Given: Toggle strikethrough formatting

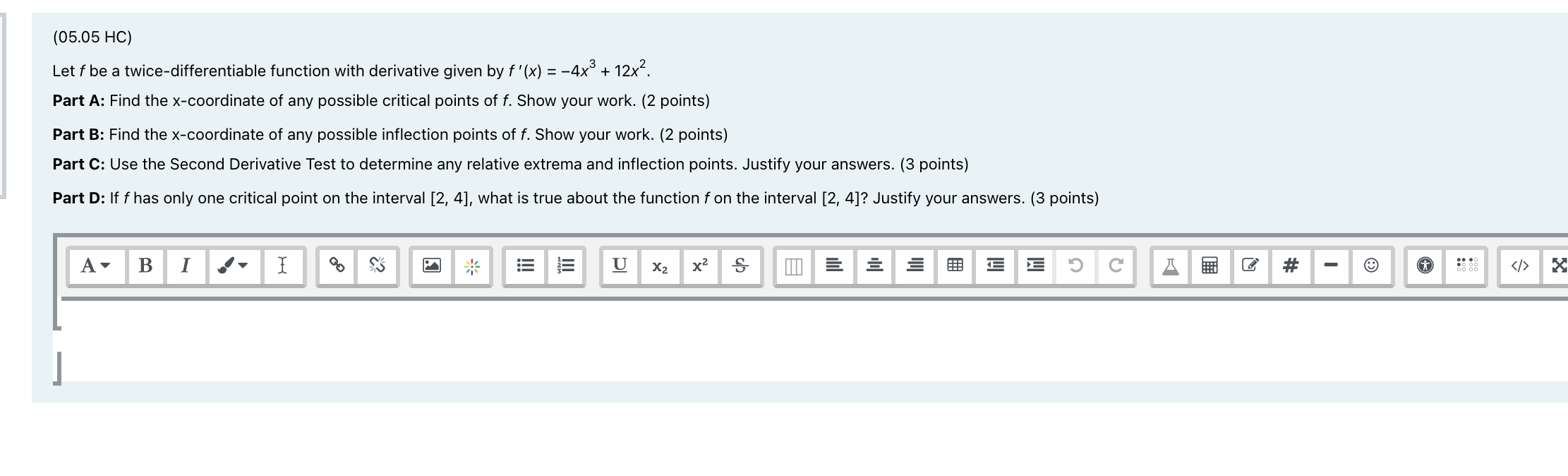Looking at the screenshot, I should point(740,266).
